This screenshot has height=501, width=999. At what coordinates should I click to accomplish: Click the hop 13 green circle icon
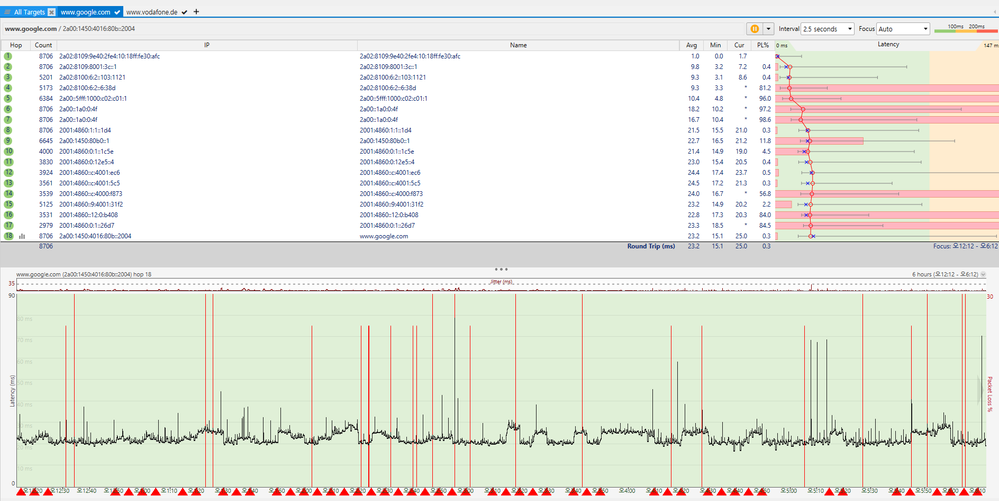(8, 183)
